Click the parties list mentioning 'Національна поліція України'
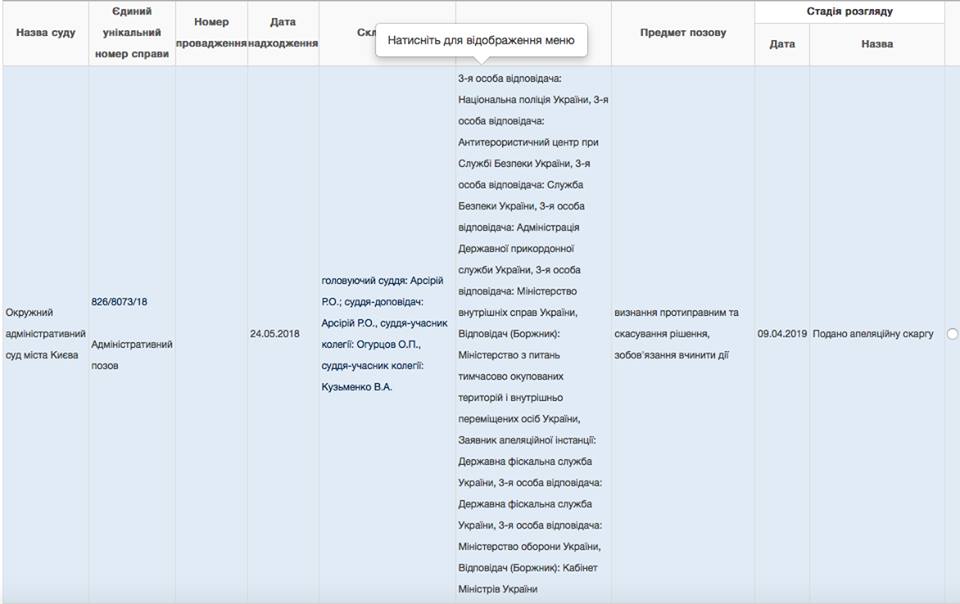 point(530,100)
